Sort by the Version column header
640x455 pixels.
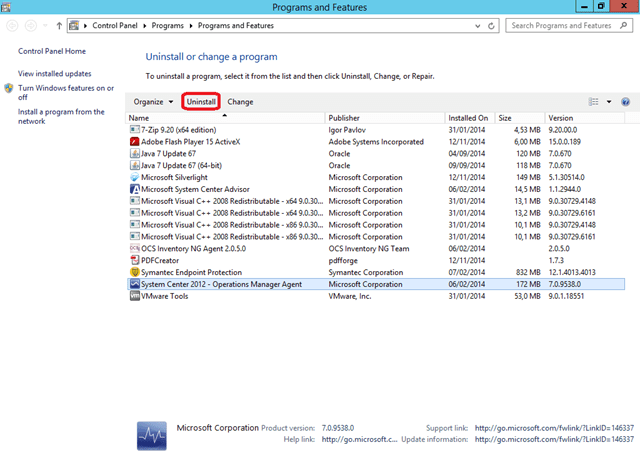[585, 118]
